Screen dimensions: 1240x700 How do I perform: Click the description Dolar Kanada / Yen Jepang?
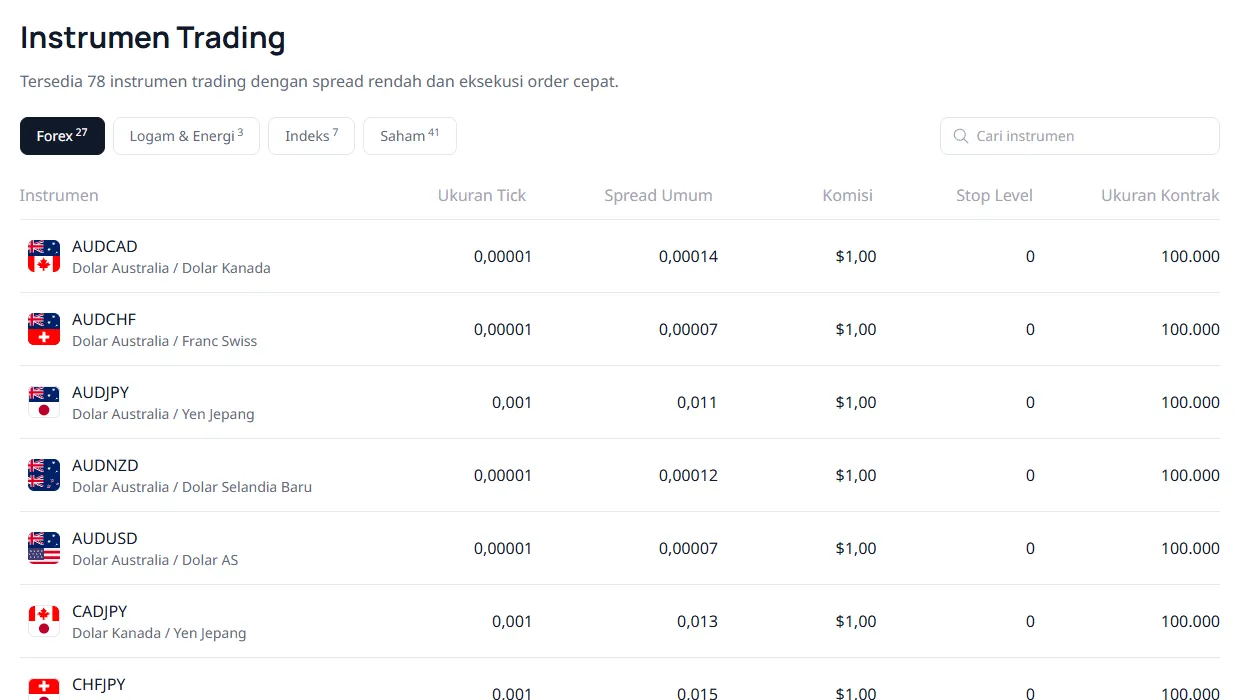(159, 633)
